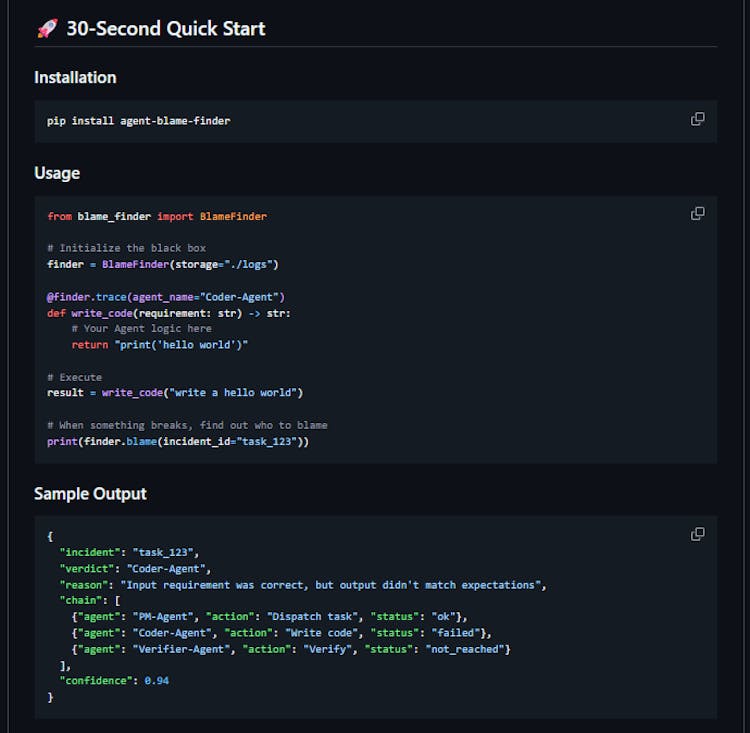Click the print finder.blame statement
750x733 pixels.
178,441
